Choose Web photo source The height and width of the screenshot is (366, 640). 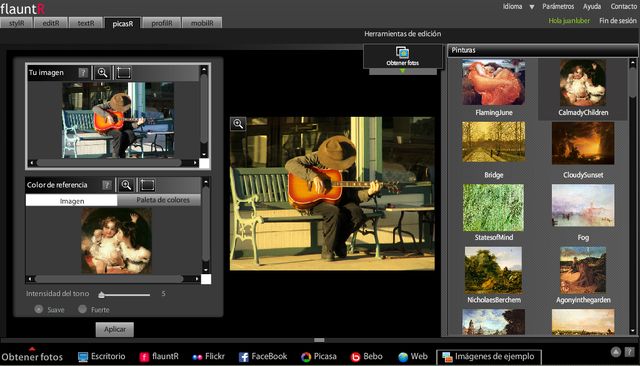413,357
